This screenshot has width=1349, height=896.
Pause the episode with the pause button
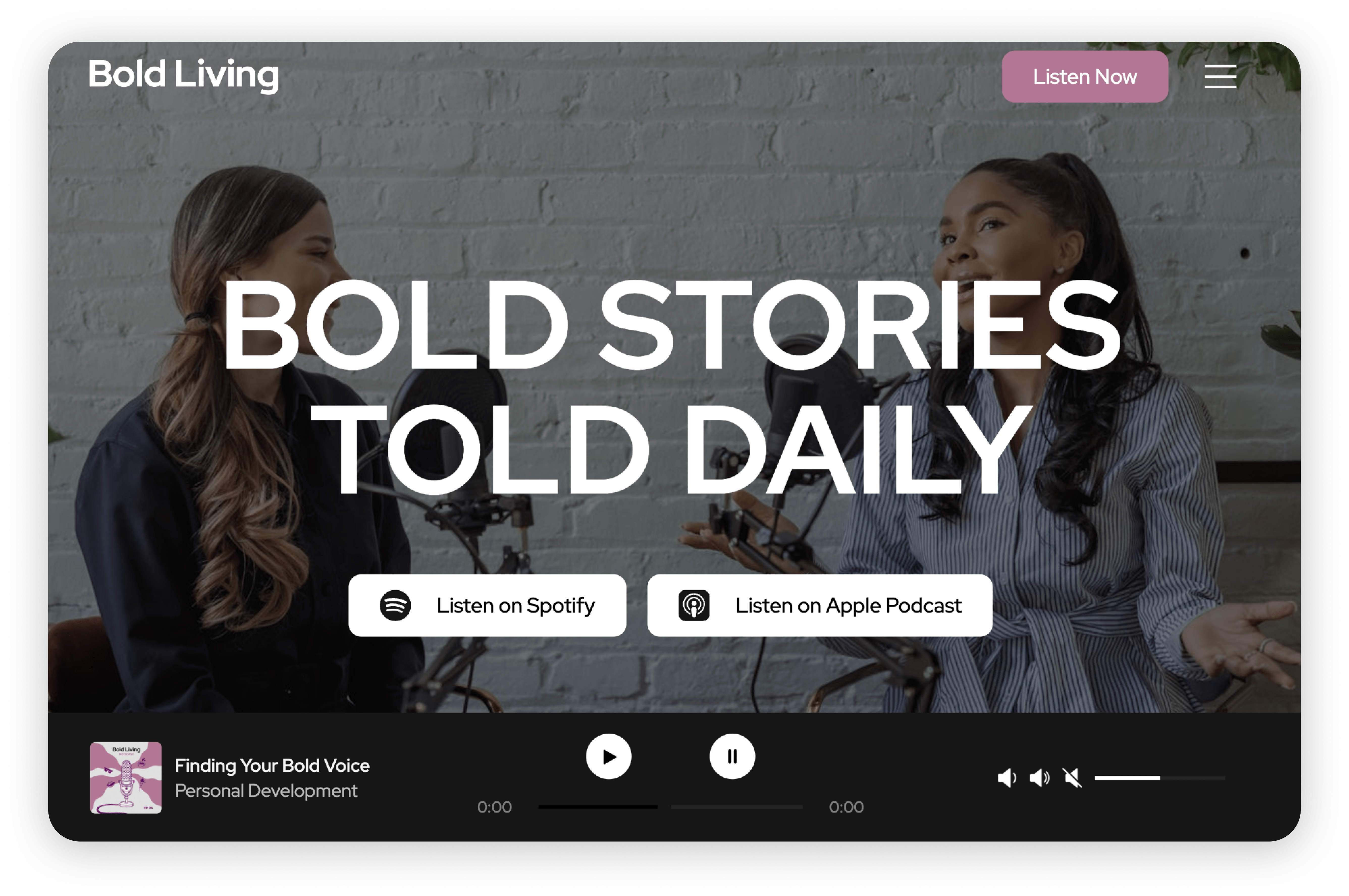click(x=732, y=757)
